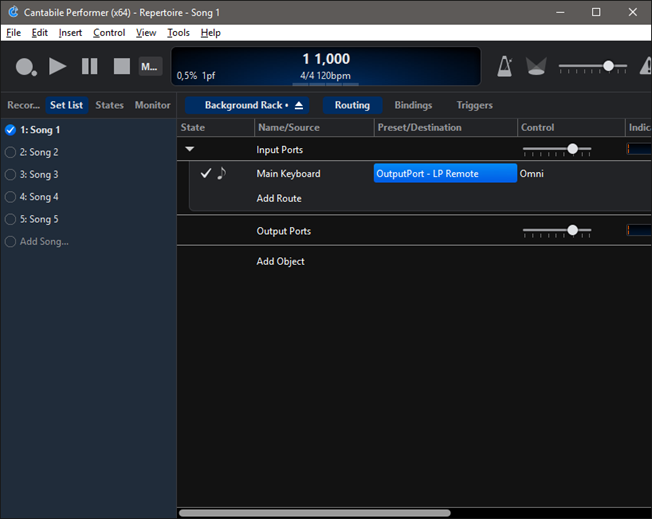The width and height of the screenshot is (652, 519).
Task: Toggle the metronome icon
Action: coord(505,67)
